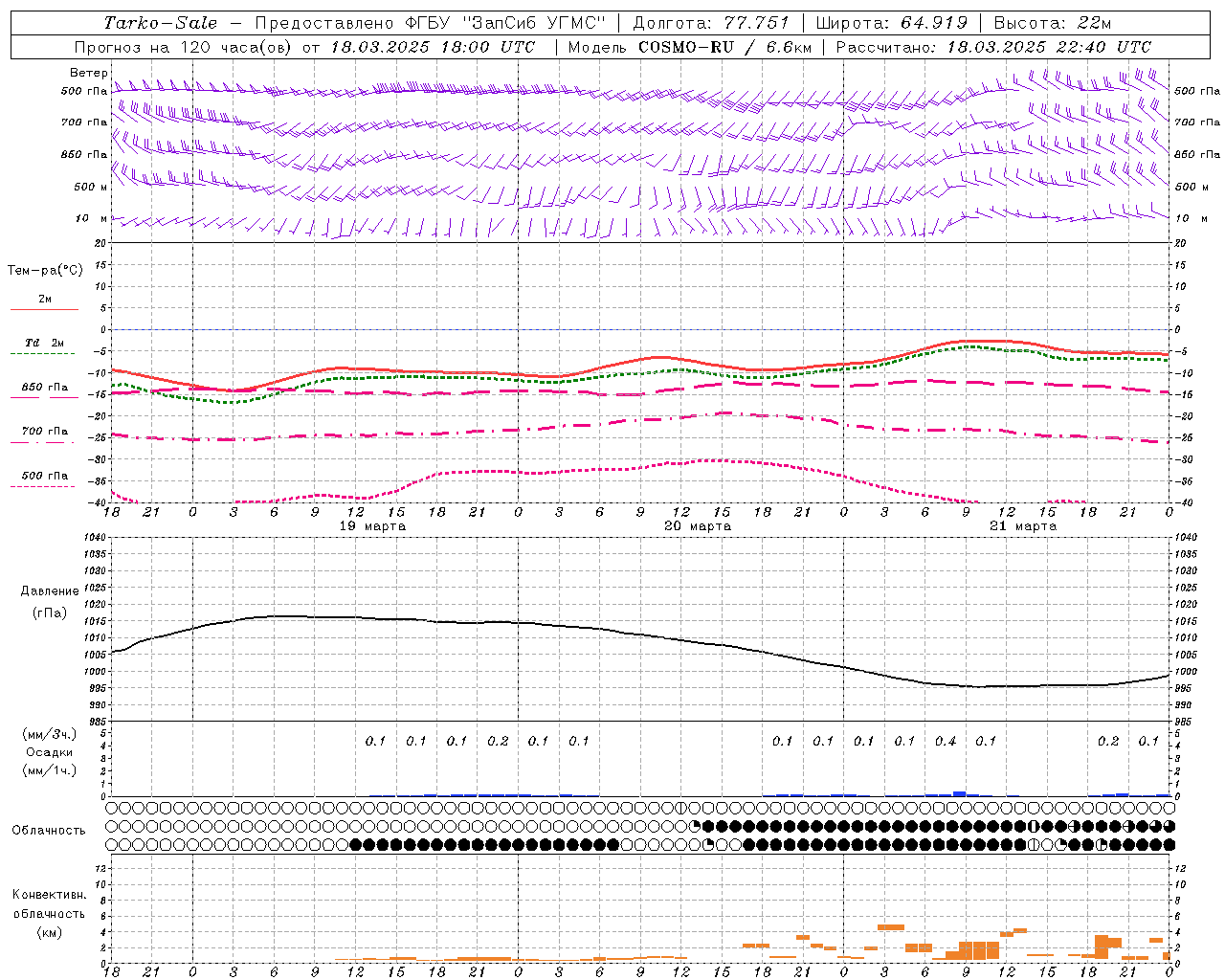Image resolution: width=1225 pixels, height=980 pixels.
Task: Select the 0.4 precipitation value
Action: (946, 741)
